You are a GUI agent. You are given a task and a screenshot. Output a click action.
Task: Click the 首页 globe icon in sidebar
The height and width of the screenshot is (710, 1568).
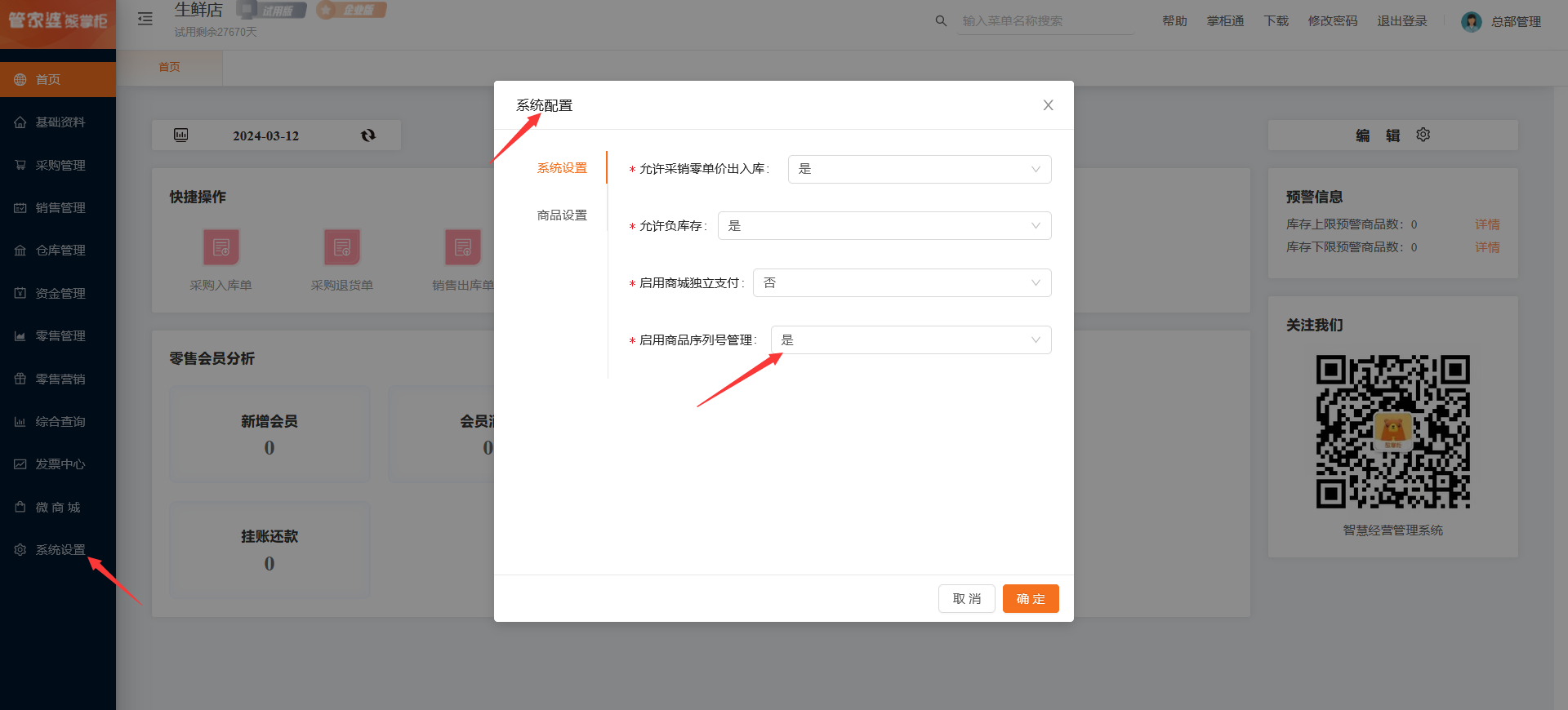(20, 79)
